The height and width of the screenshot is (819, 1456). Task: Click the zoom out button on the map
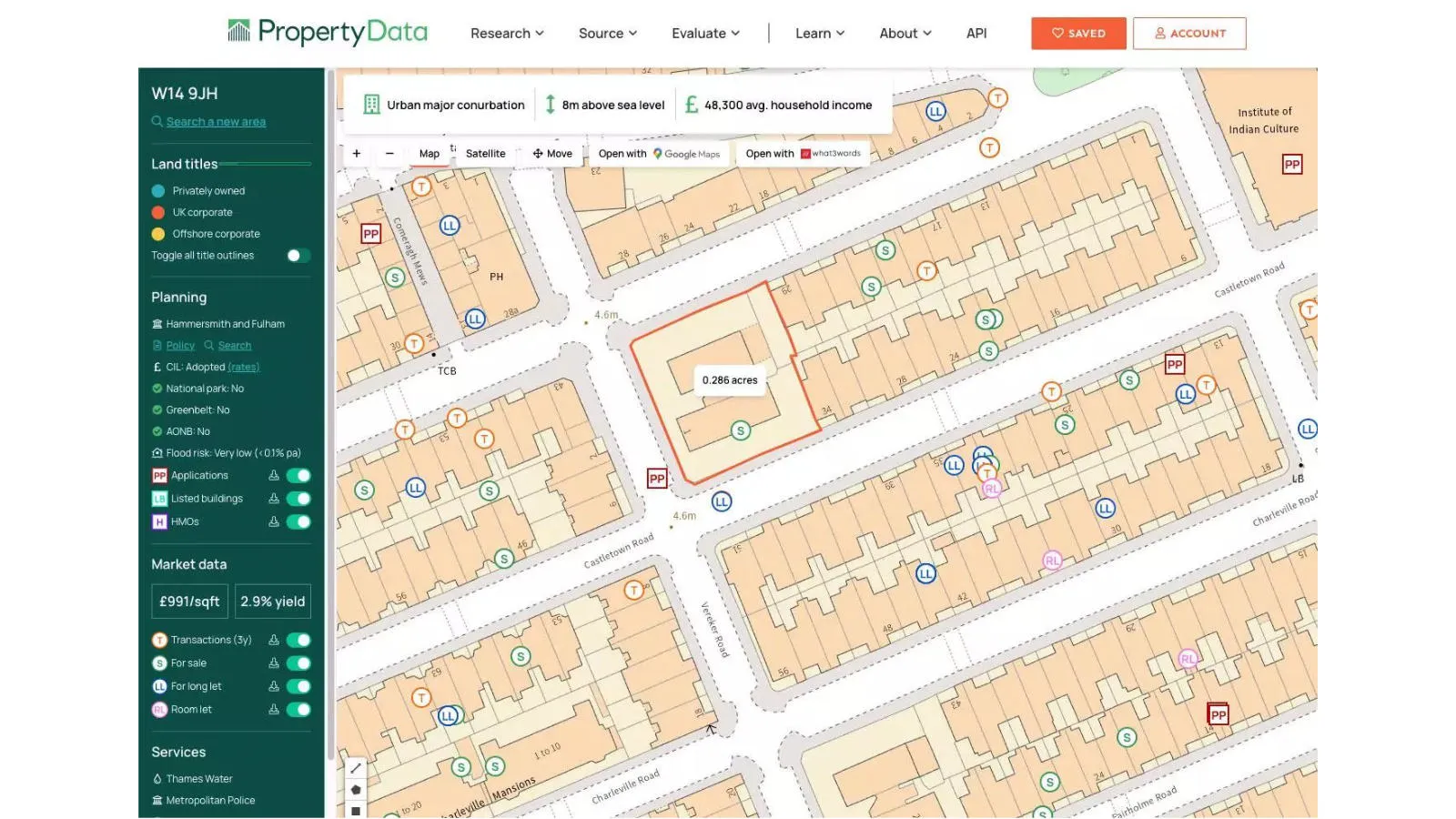tap(390, 153)
